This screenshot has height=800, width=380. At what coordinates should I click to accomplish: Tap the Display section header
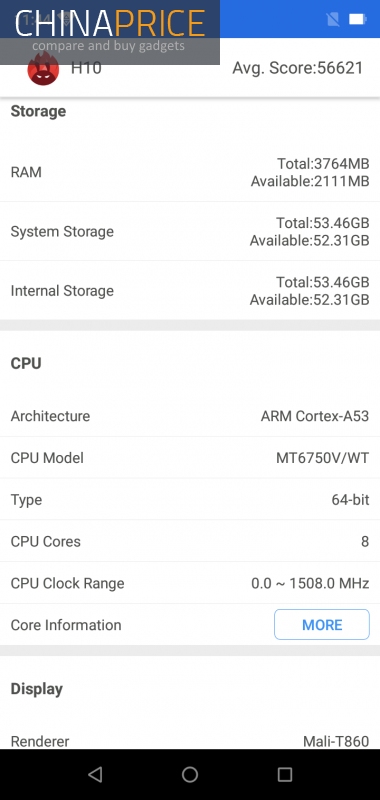37,689
